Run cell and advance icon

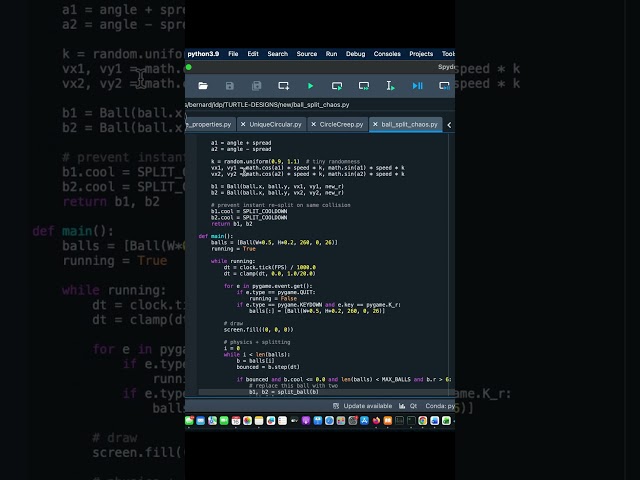point(364,86)
